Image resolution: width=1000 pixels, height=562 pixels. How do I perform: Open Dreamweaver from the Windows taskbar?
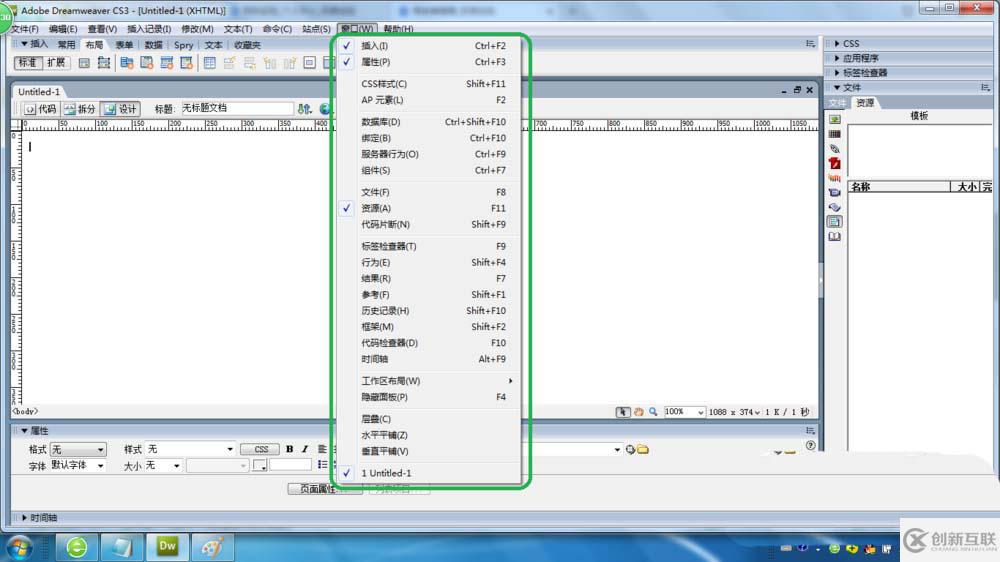click(167, 547)
